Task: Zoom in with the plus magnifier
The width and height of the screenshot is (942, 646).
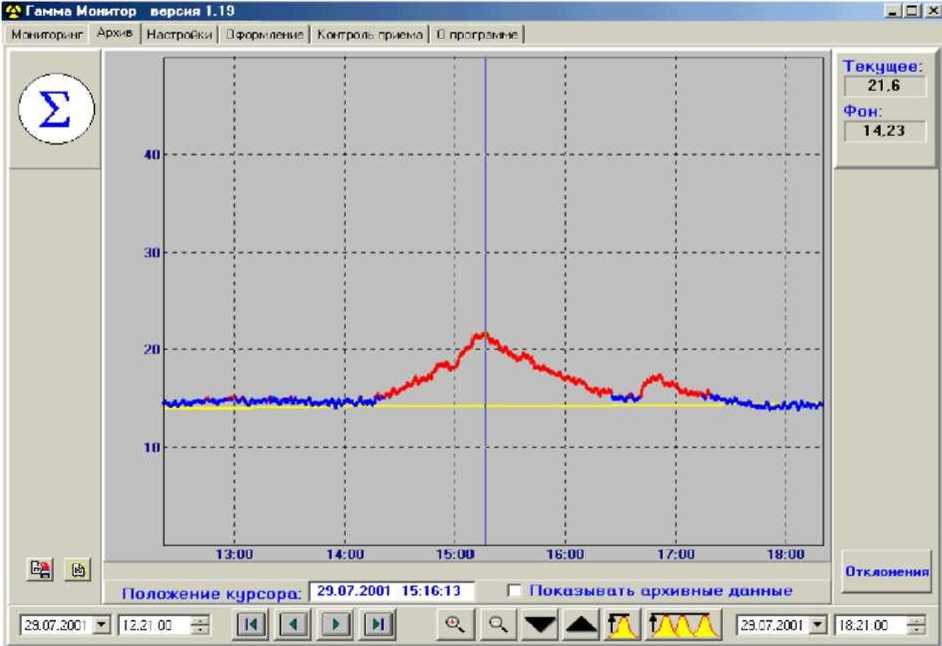Action: click(x=455, y=624)
